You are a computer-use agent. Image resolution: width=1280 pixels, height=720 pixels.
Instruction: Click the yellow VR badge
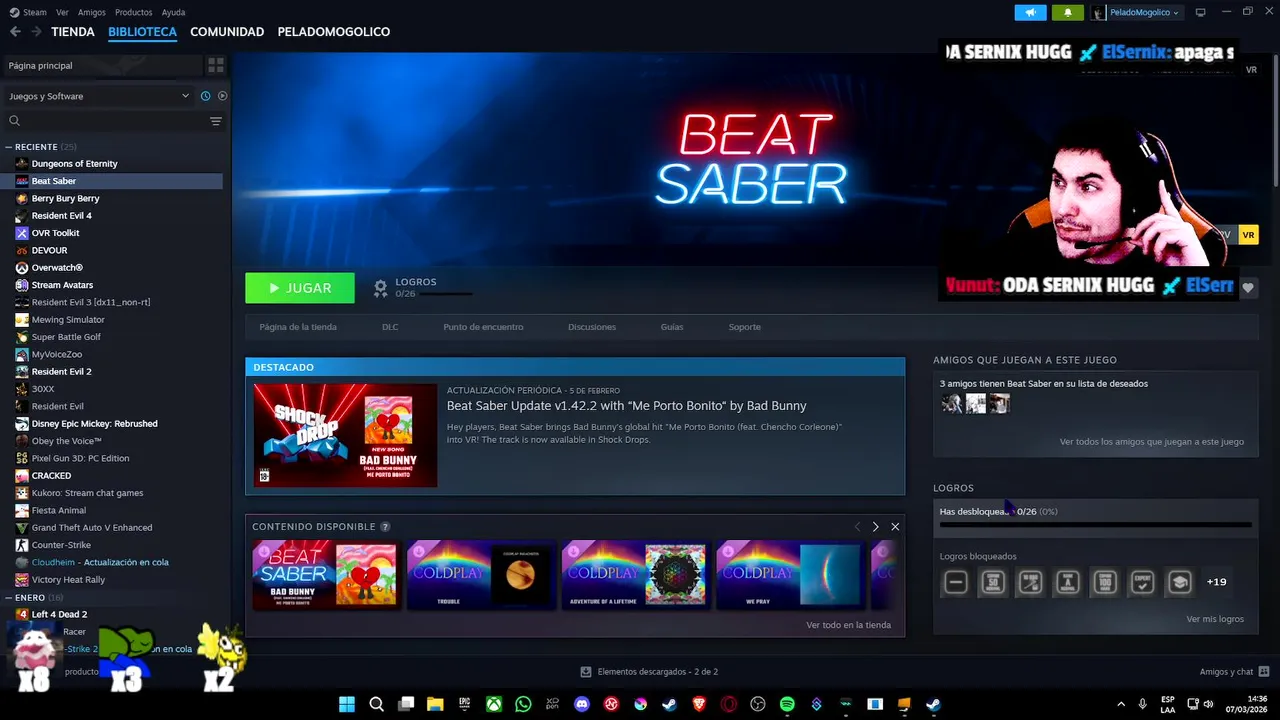(1248, 235)
